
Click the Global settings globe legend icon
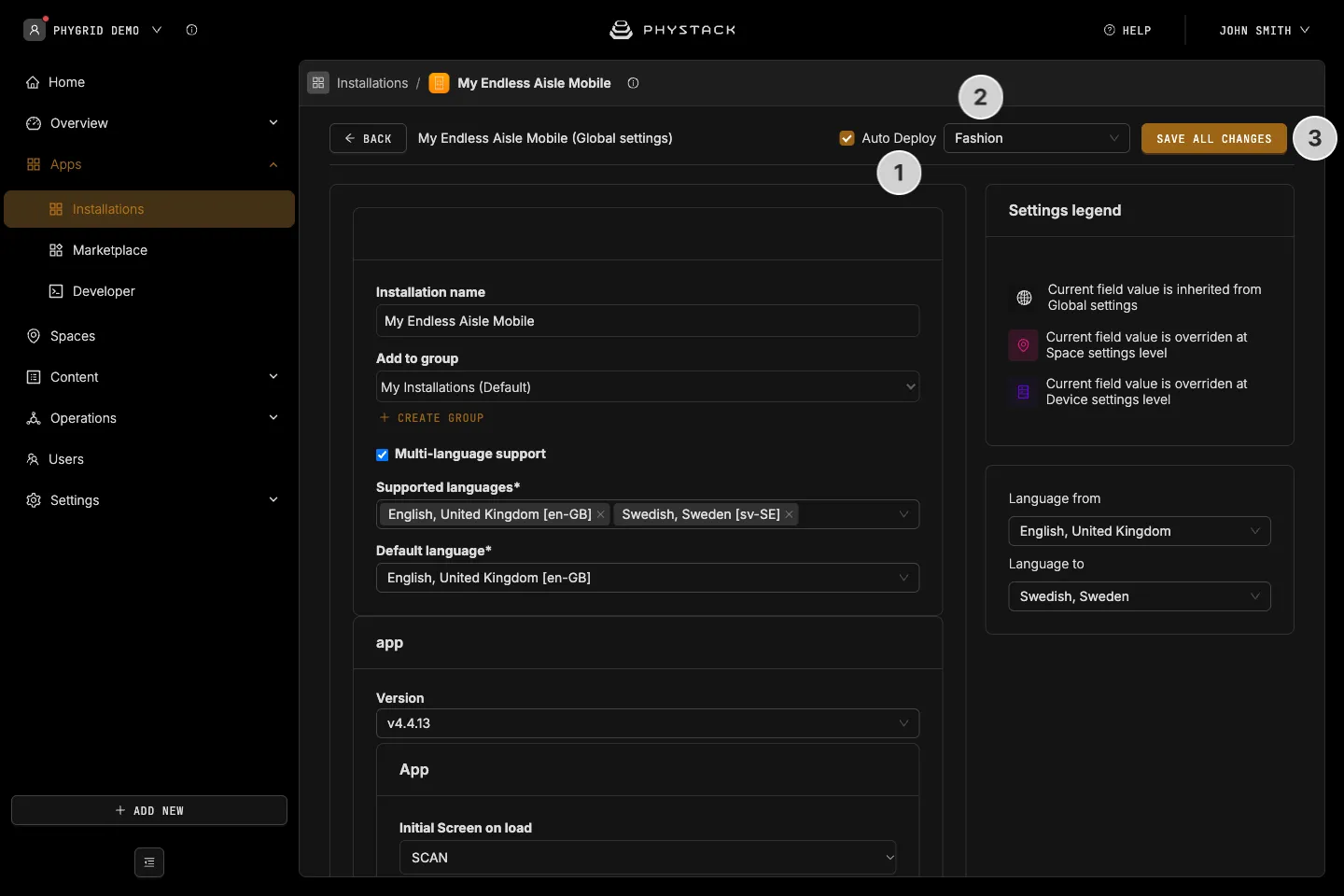(1024, 298)
